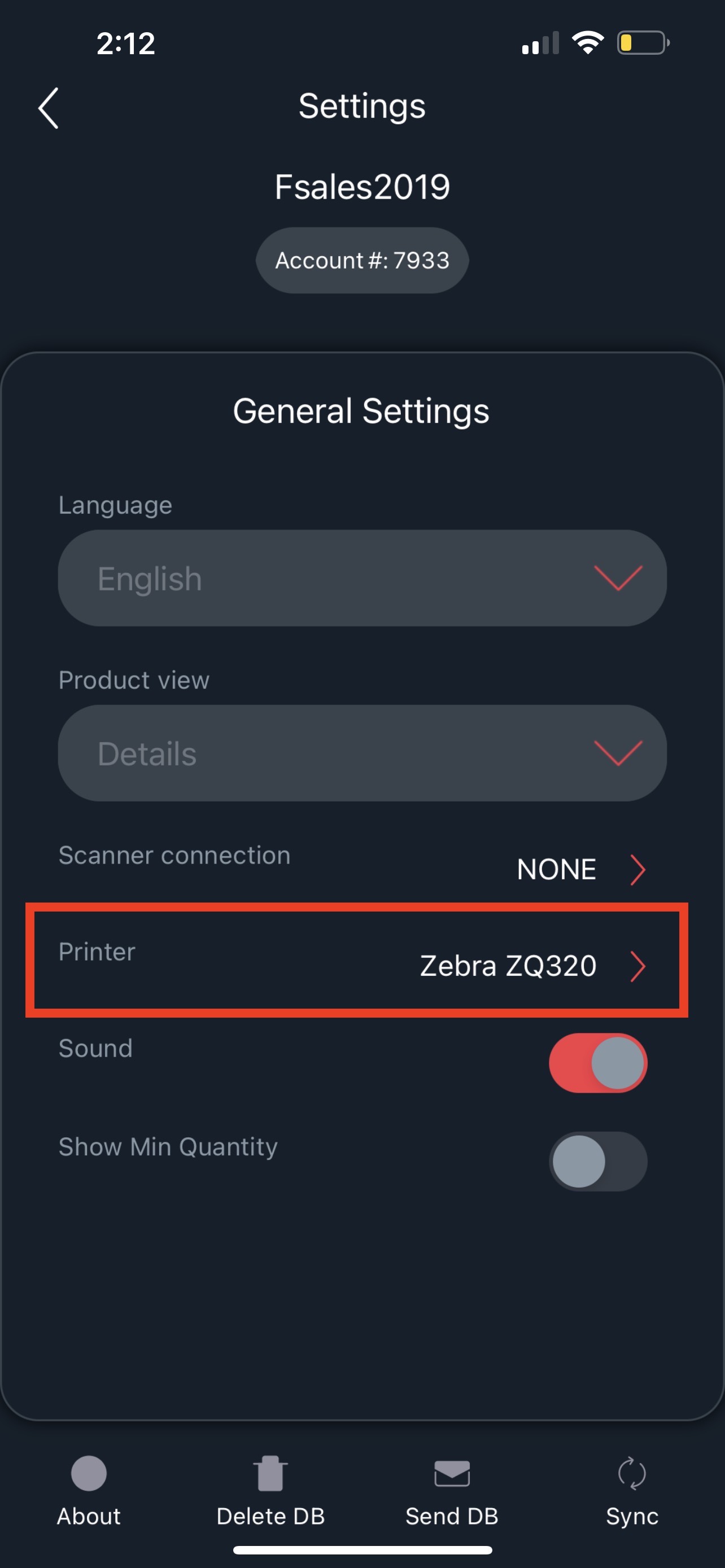Tap the Fsales2019 username text

pos(362,187)
